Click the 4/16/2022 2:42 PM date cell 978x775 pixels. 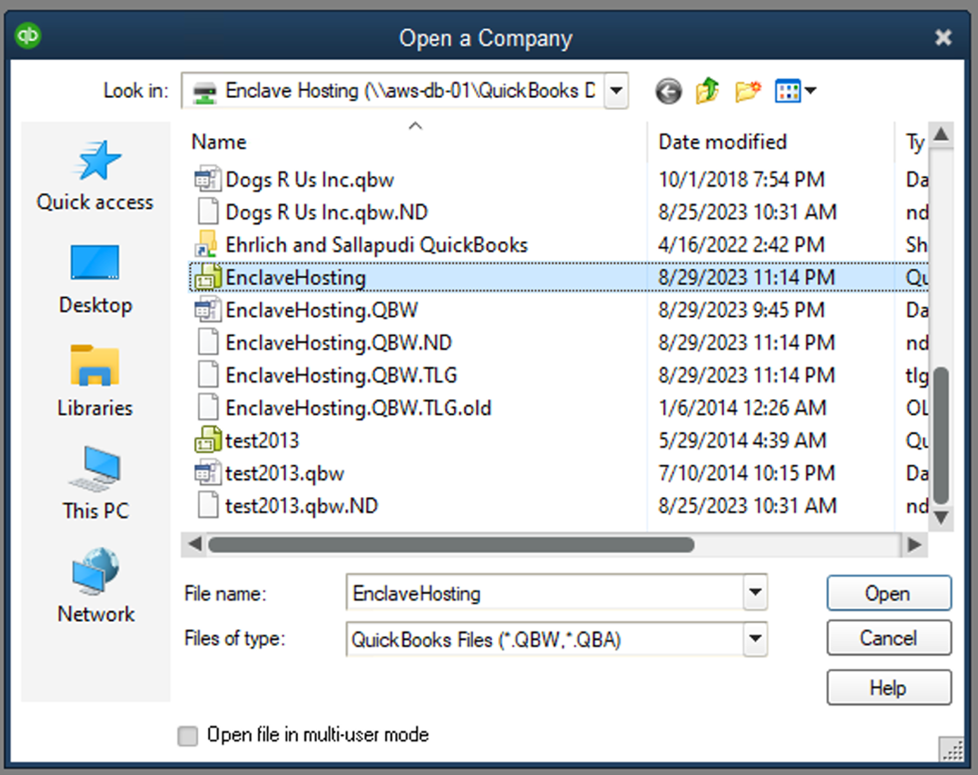click(x=742, y=244)
